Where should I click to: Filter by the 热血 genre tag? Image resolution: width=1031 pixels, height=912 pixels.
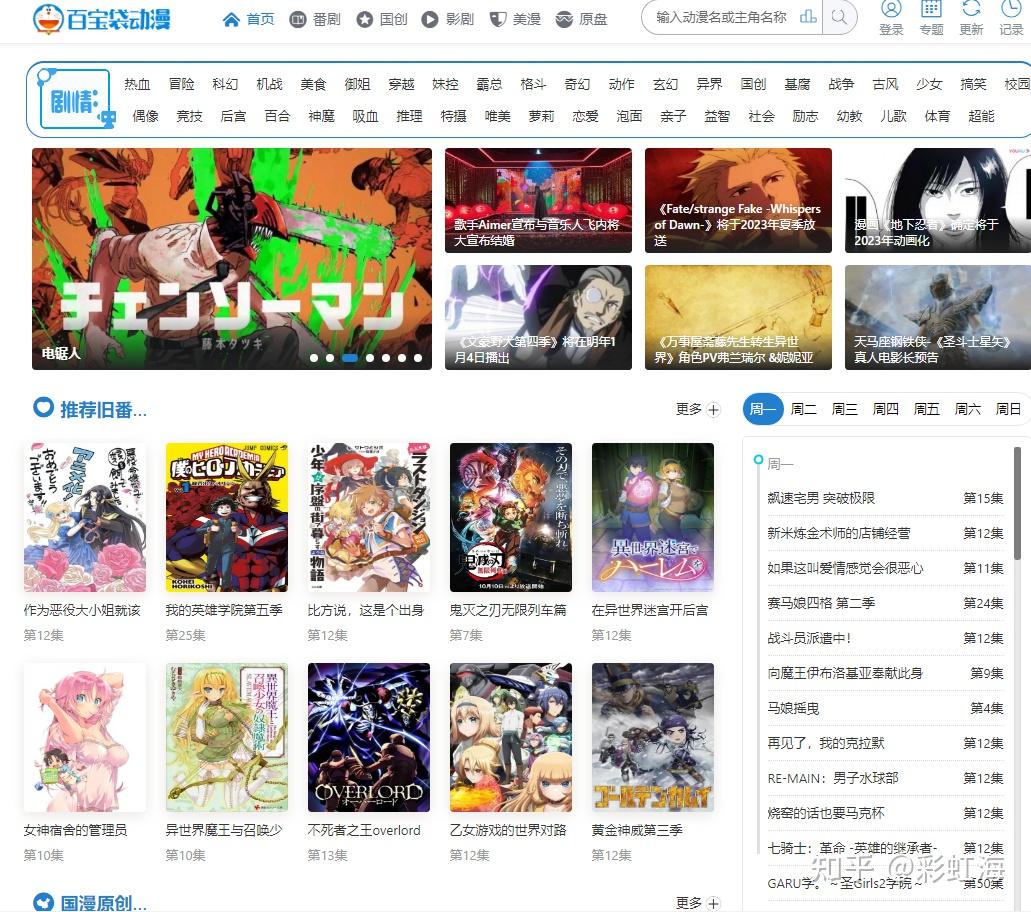pyautogui.click(x=137, y=84)
